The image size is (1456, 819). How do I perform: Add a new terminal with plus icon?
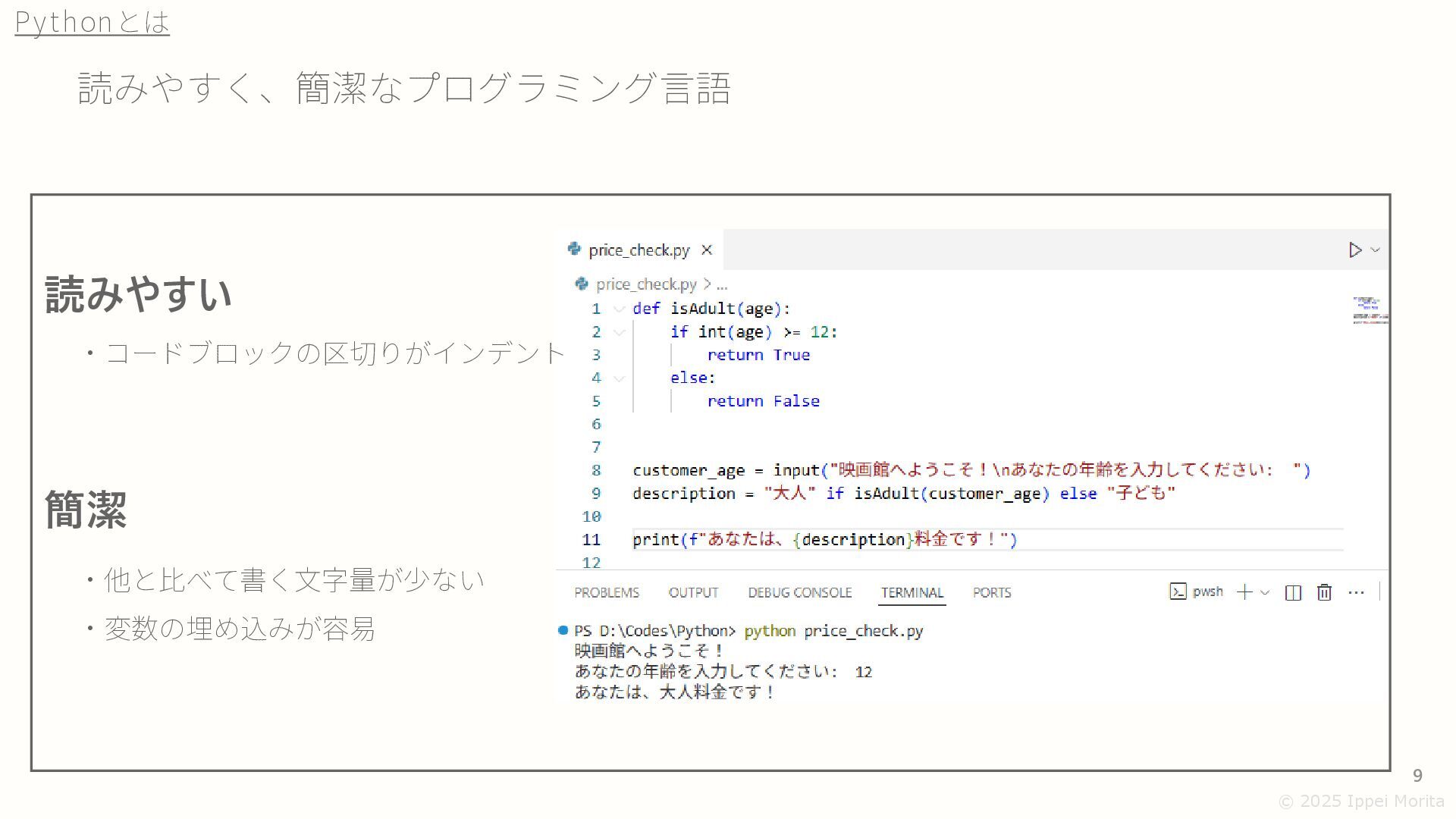[1244, 593]
